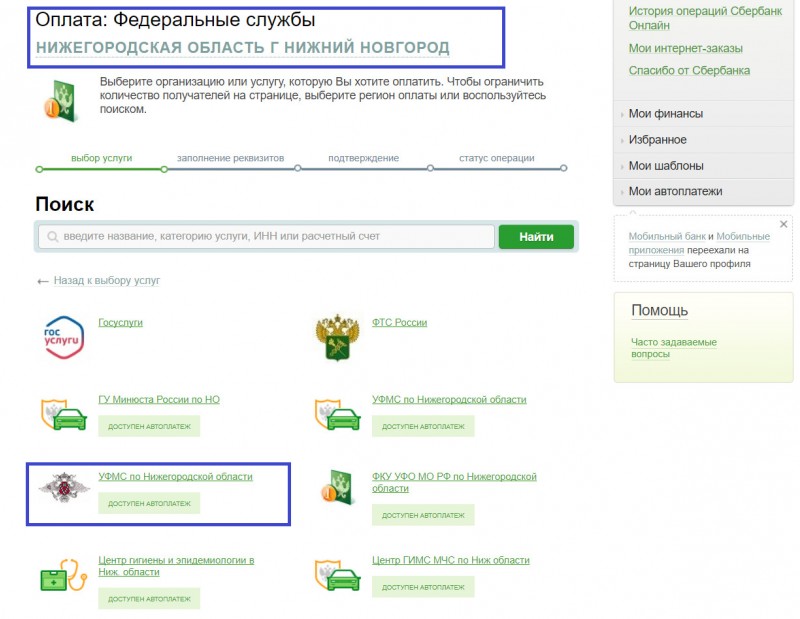Click ДОСТУПЕН АВТОПЛАТЕЖ badge under Центр гигиены
800x619 pixels.
149,599
